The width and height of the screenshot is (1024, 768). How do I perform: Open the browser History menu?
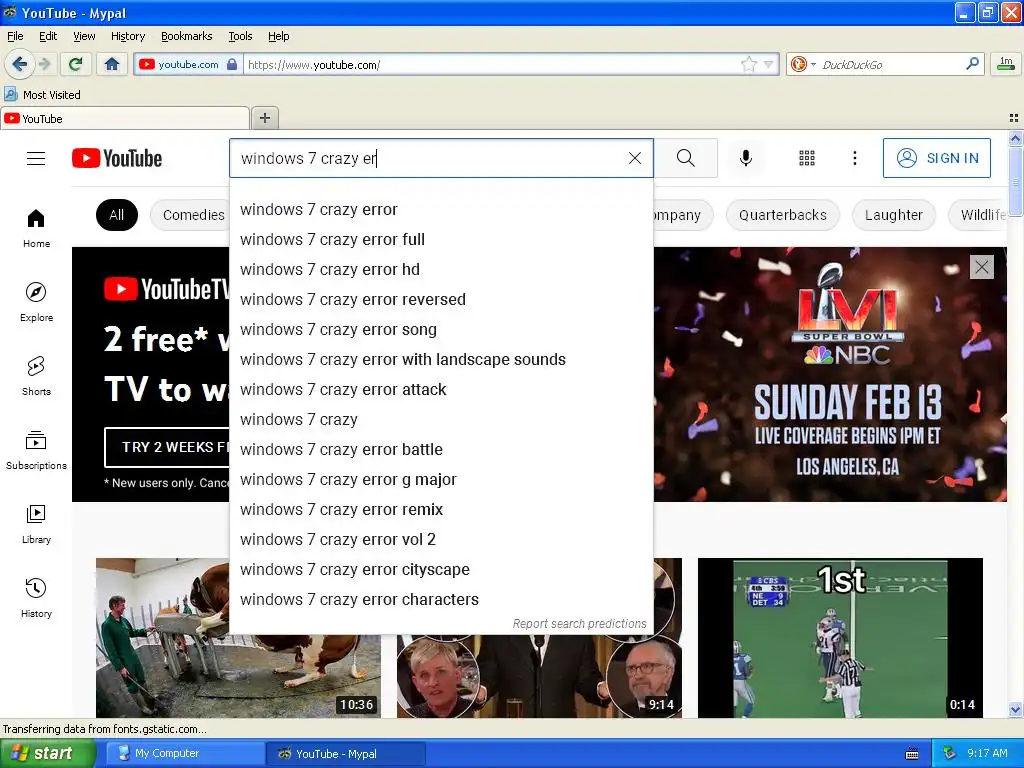pos(128,36)
